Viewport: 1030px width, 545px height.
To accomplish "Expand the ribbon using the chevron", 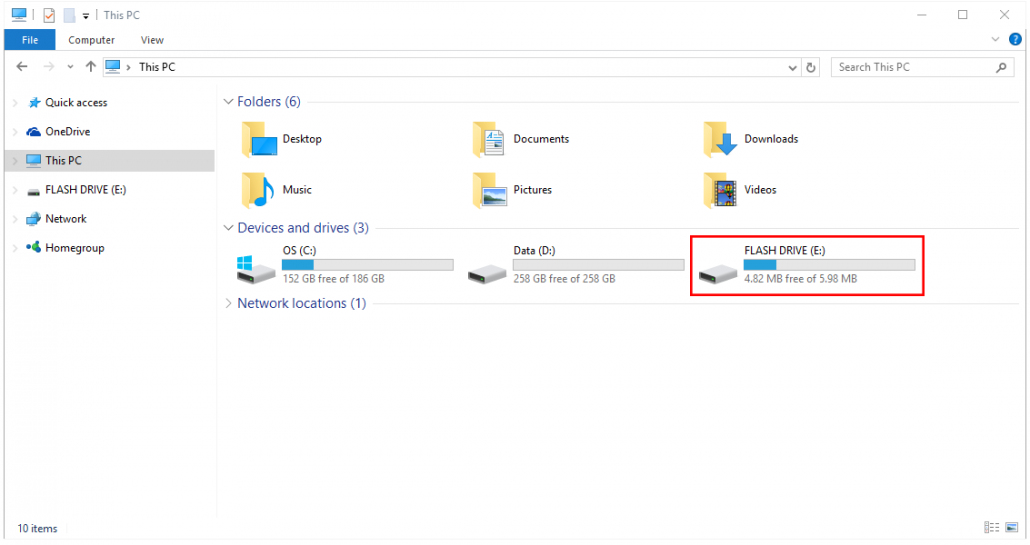I will [995, 39].
